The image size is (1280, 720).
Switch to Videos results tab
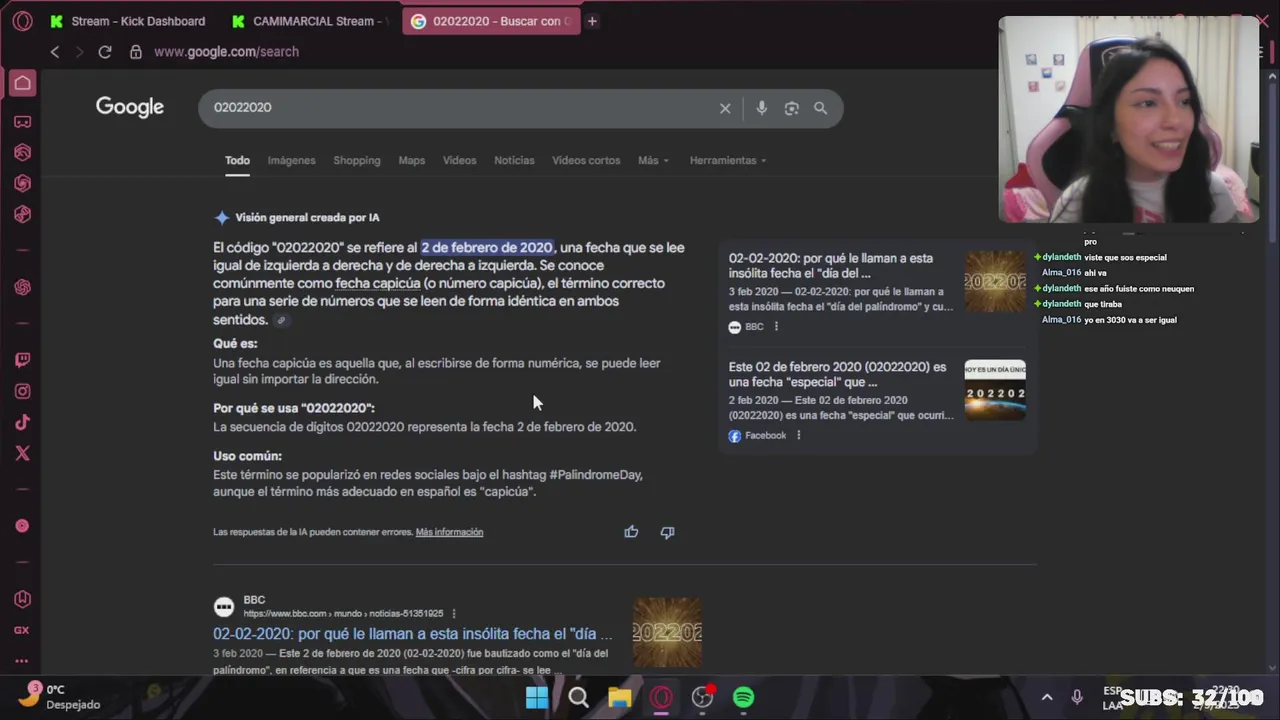pyautogui.click(x=460, y=161)
